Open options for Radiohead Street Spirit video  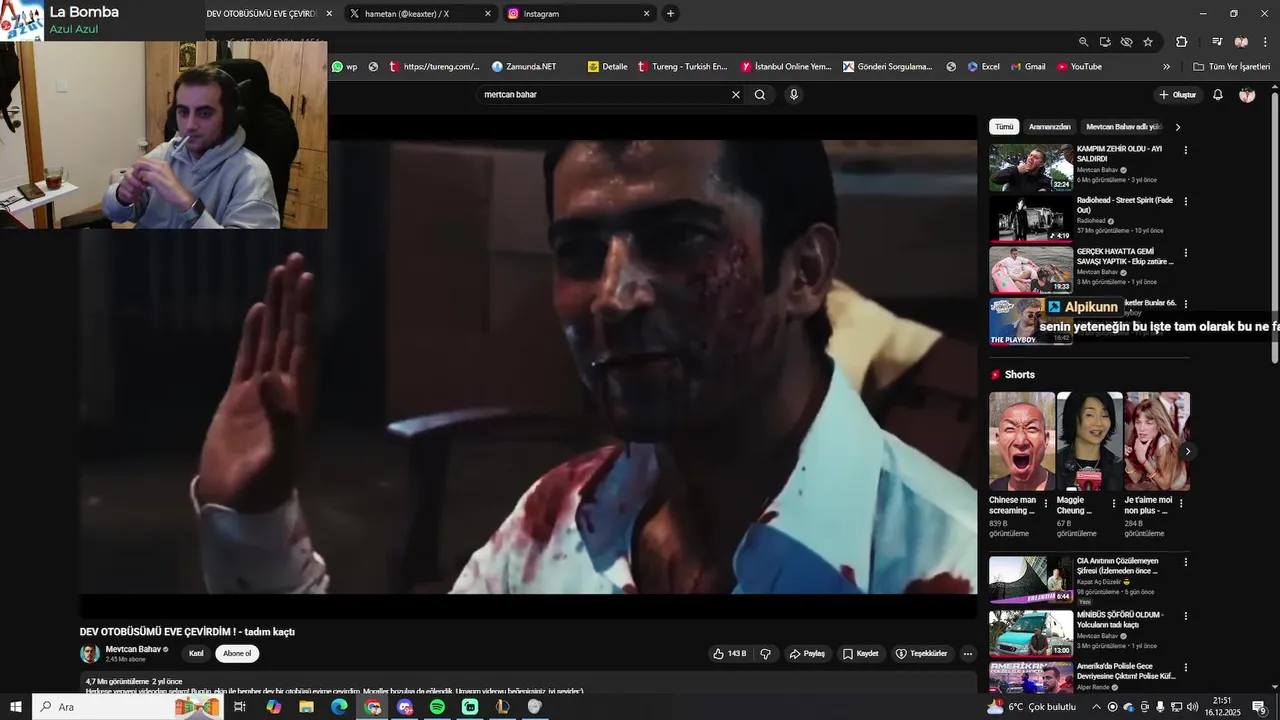tap(1186, 201)
